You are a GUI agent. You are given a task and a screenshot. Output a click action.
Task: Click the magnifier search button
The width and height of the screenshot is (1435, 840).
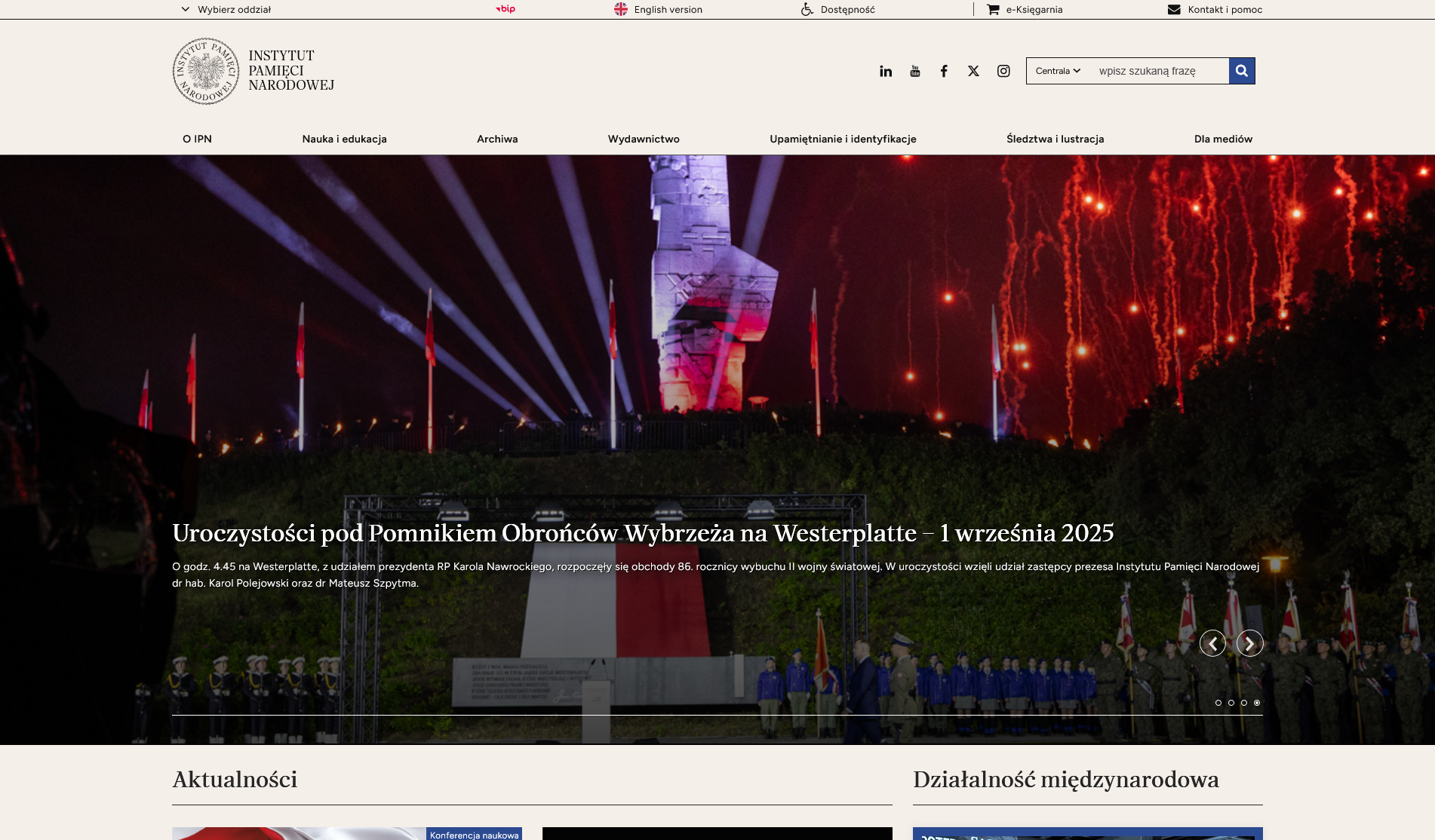tap(1242, 71)
